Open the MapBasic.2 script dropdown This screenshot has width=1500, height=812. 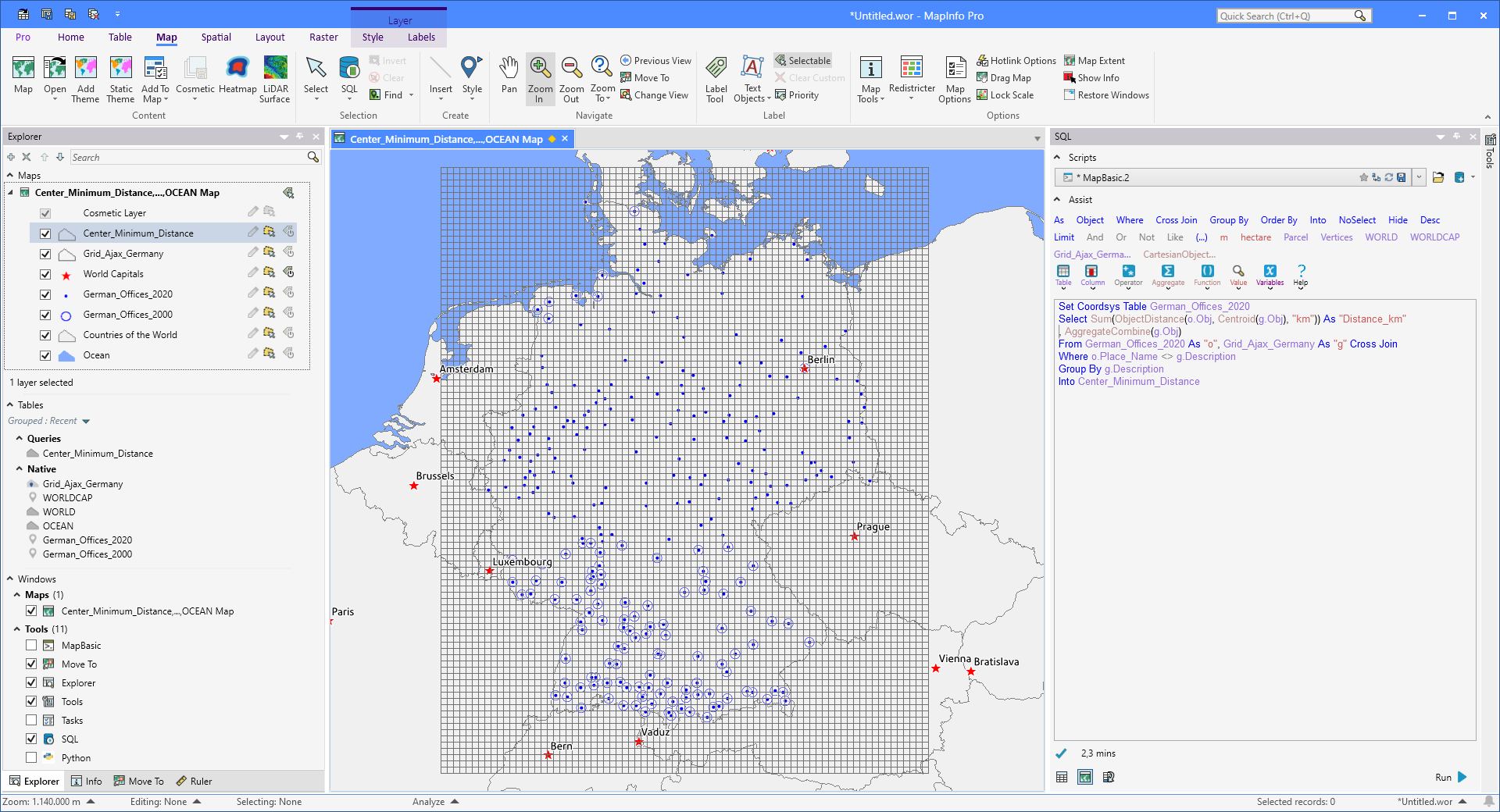pyautogui.click(x=1419, y=177)
